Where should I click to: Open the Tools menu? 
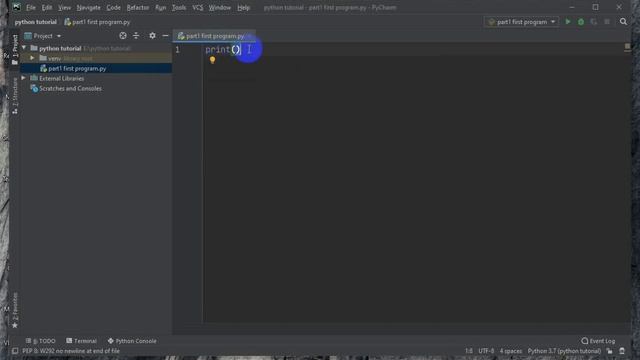178,7
